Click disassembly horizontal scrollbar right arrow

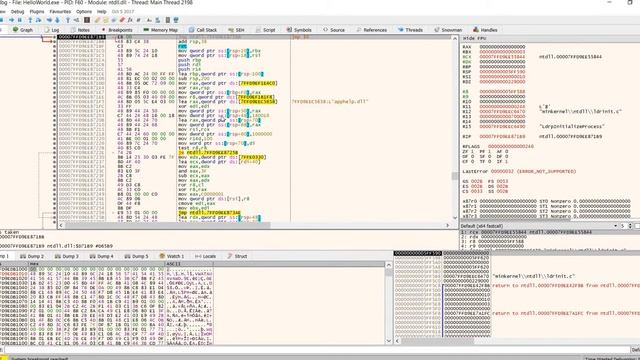coord(448,225)
